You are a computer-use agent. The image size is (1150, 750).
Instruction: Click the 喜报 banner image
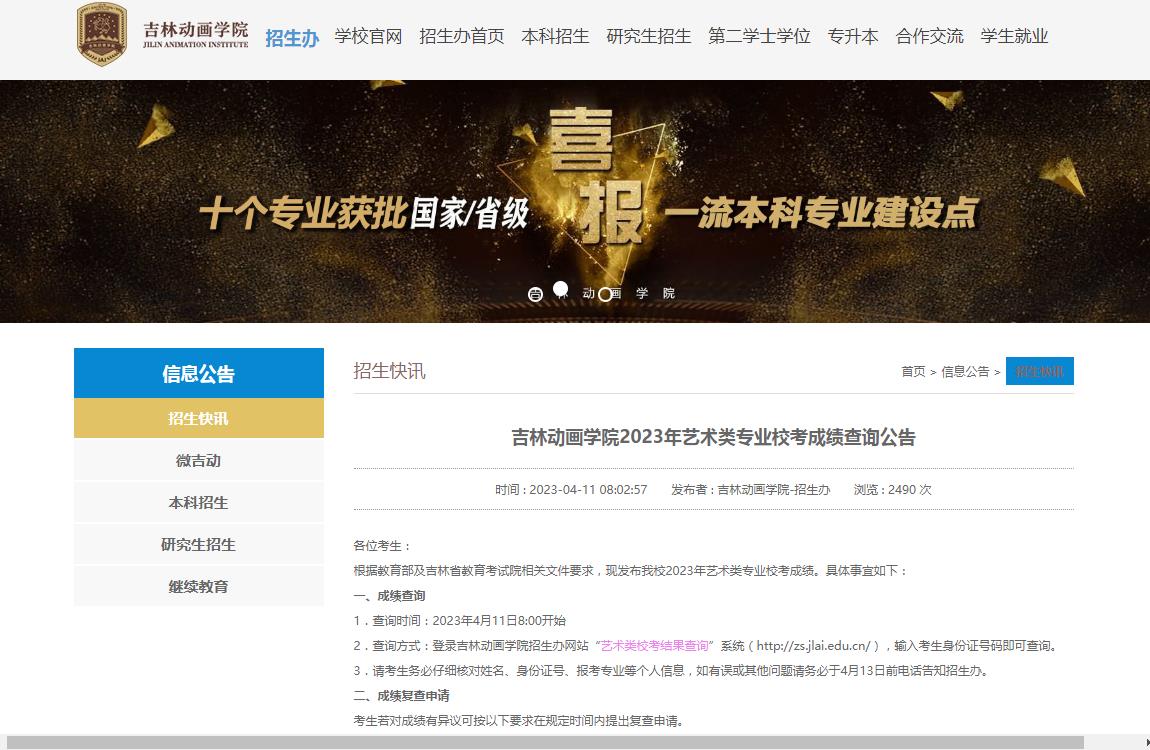point(575,201)
